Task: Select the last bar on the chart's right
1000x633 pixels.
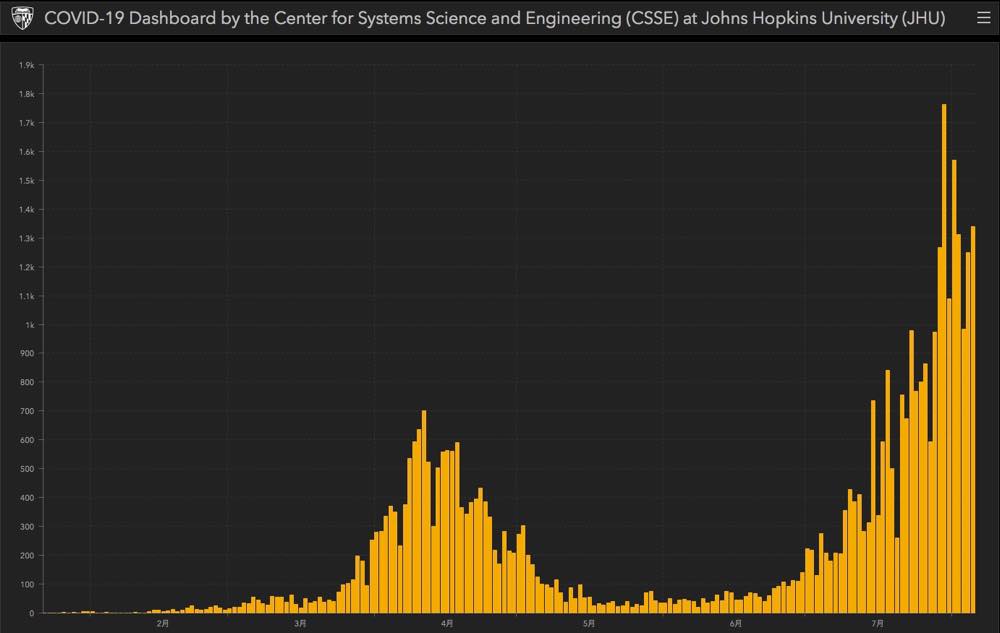Action: (973, 419)
